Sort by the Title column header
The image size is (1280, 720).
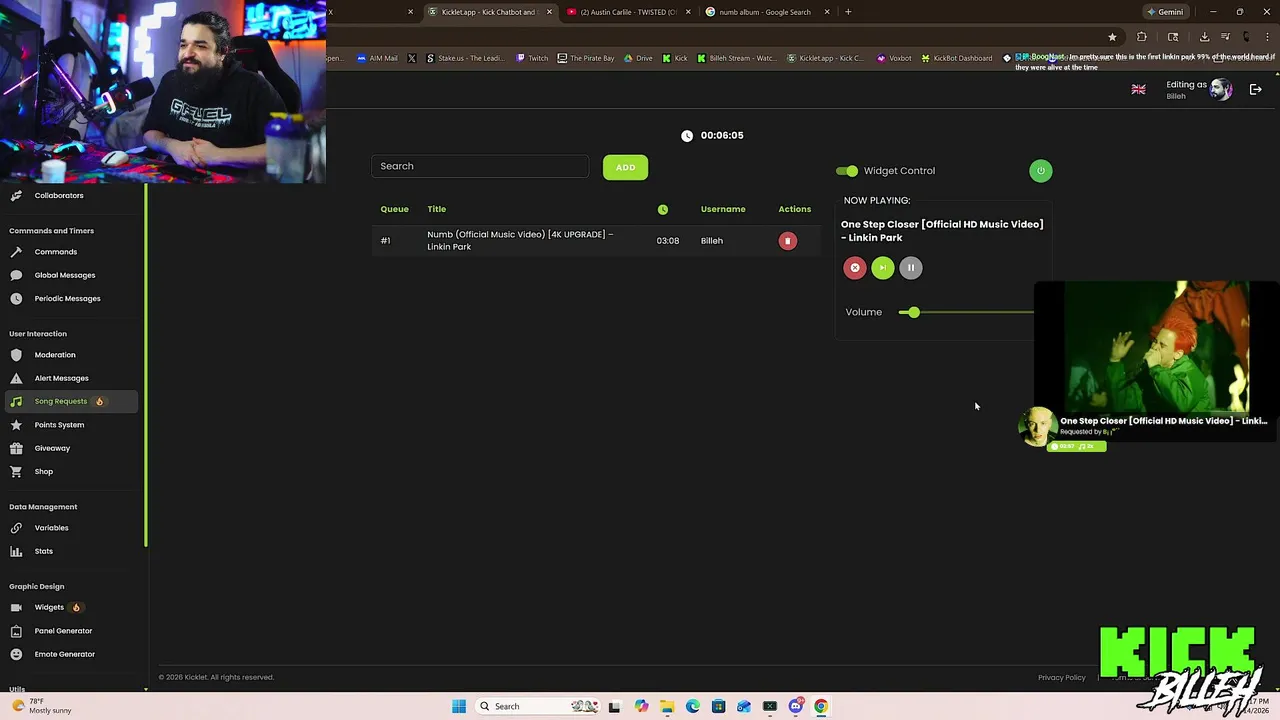point(436,209)
